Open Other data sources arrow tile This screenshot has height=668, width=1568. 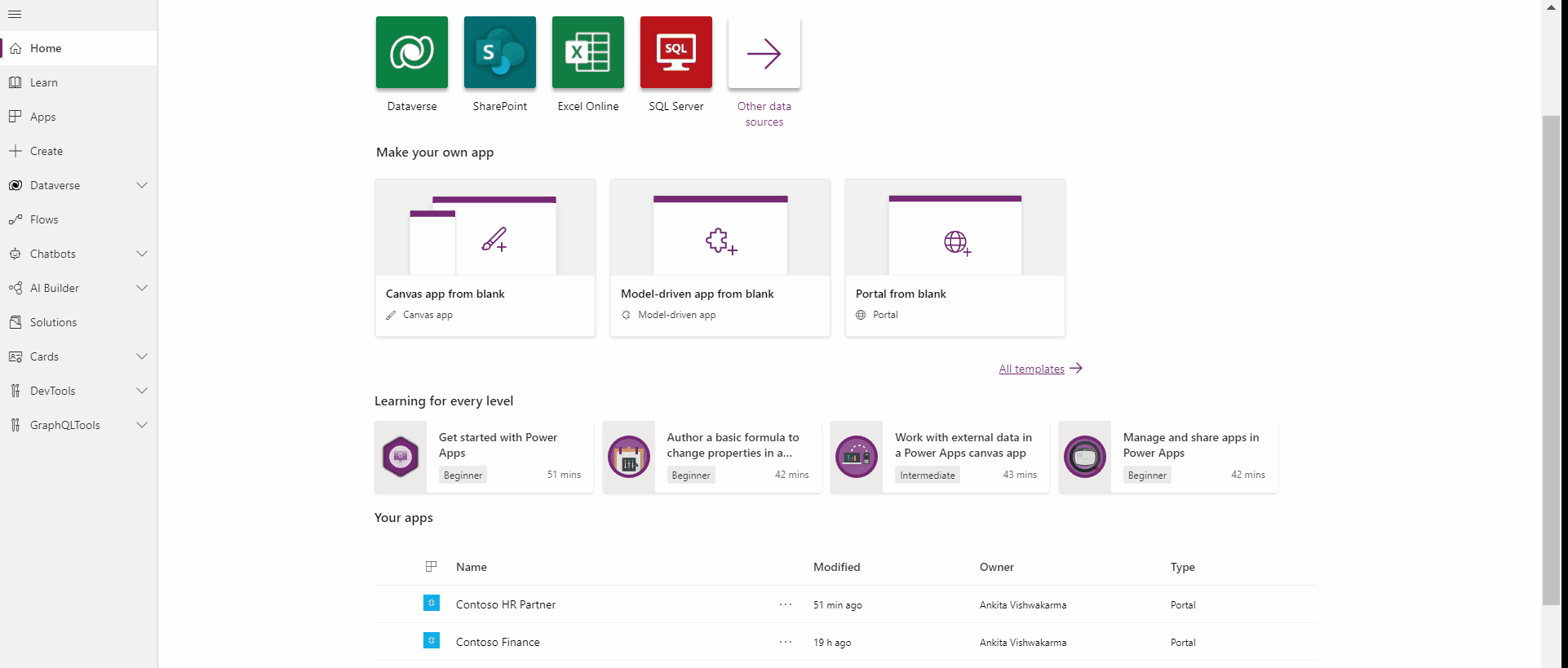pos(764,53)
